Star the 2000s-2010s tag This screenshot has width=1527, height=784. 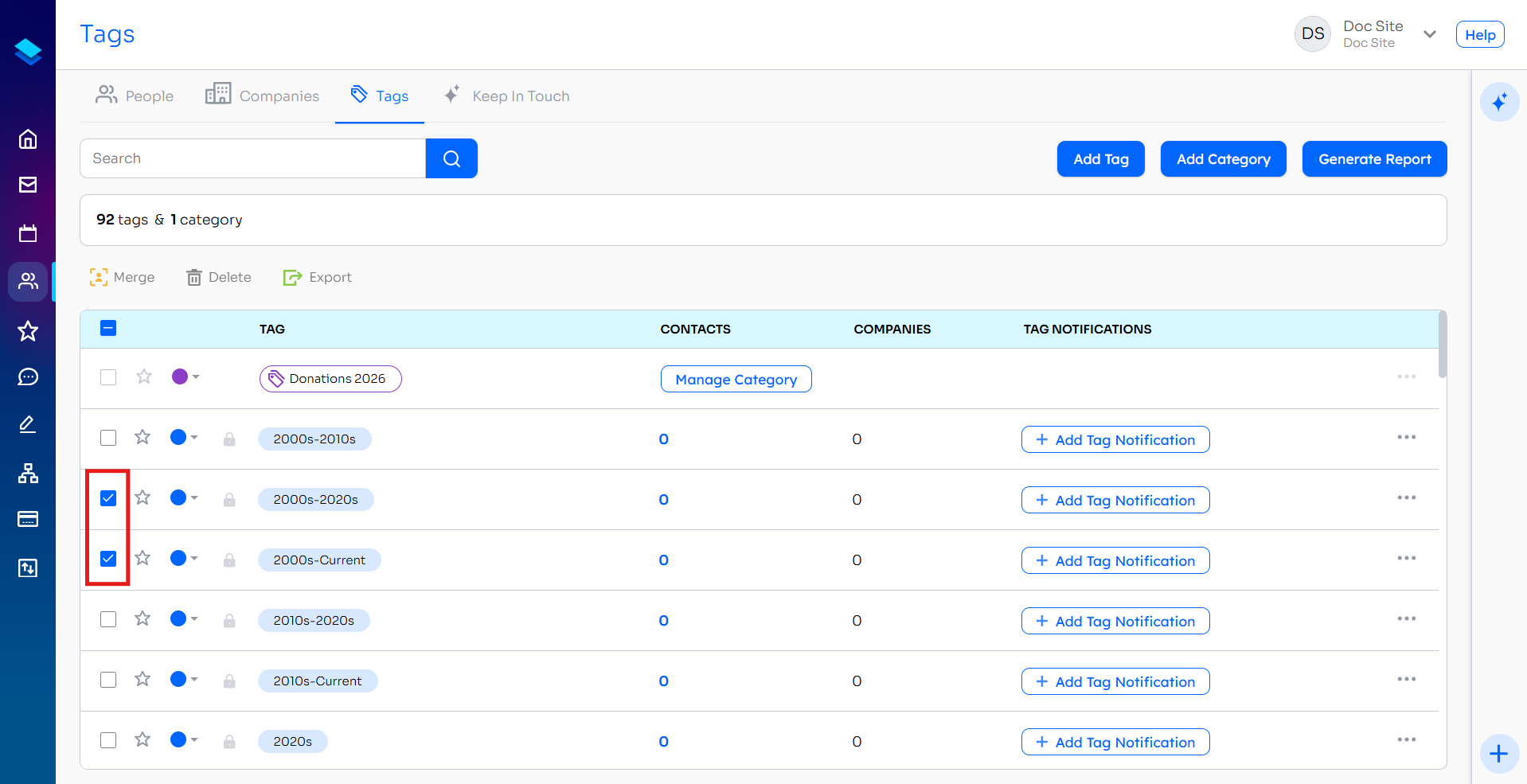(143, 437)
